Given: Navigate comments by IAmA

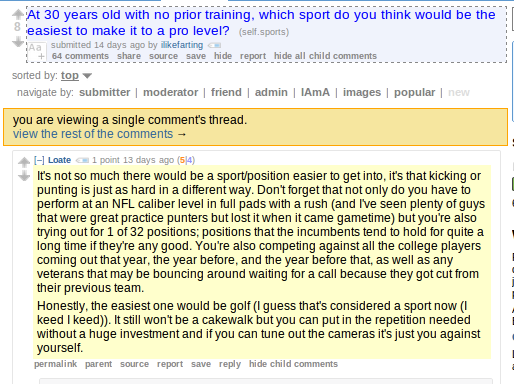Looking at the screenshot, I should [x=315, y=92].
